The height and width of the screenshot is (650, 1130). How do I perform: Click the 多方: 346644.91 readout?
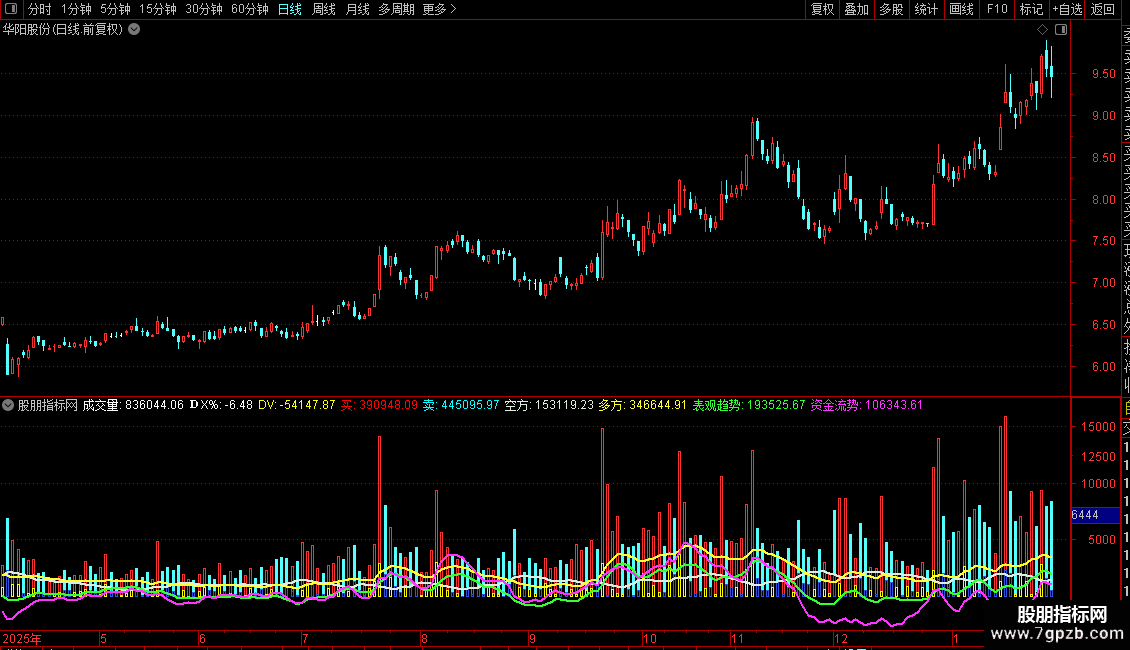coord(643,405)
